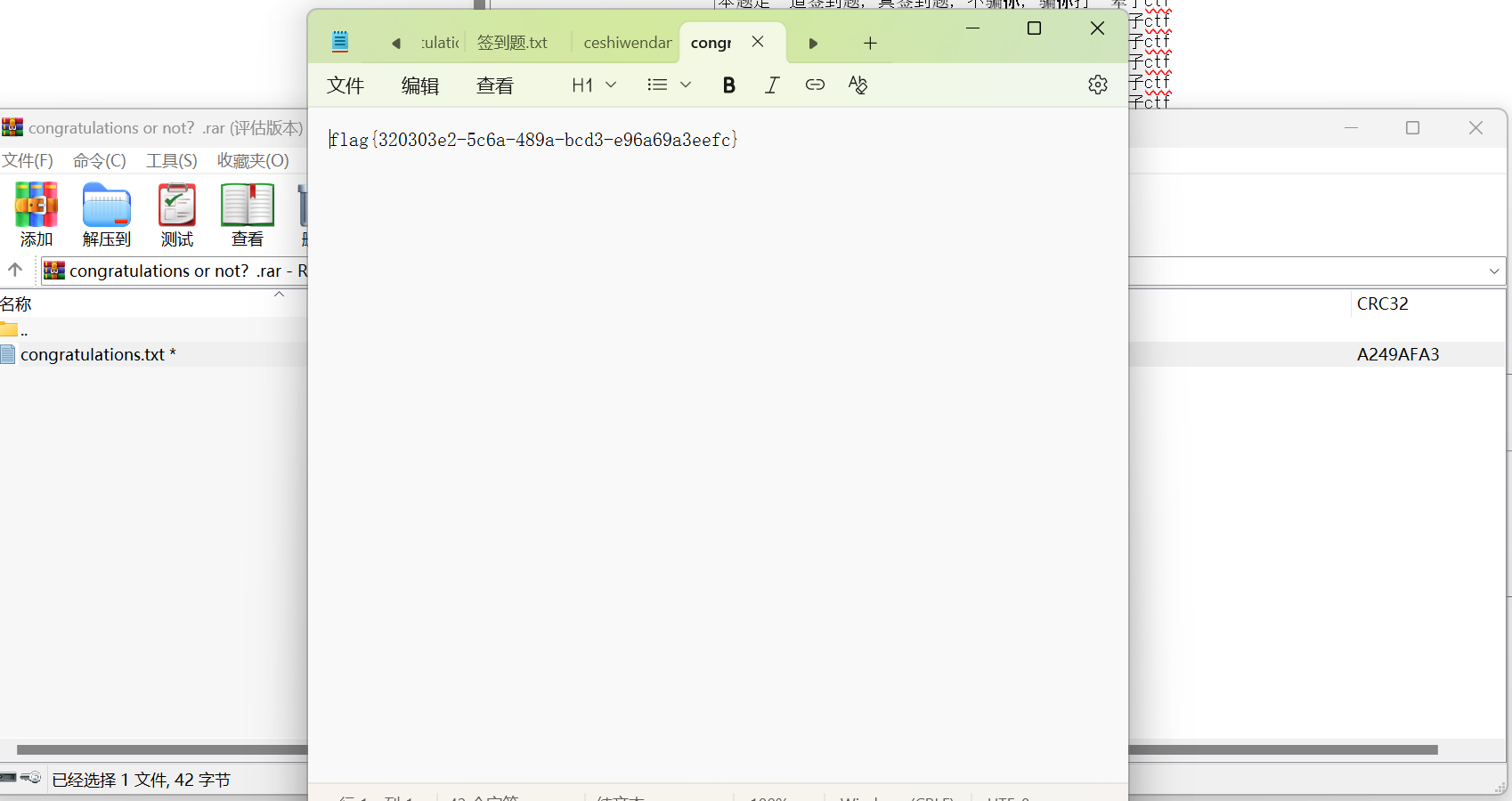Switch to the ceshiwendar tab

pos(627,43)
